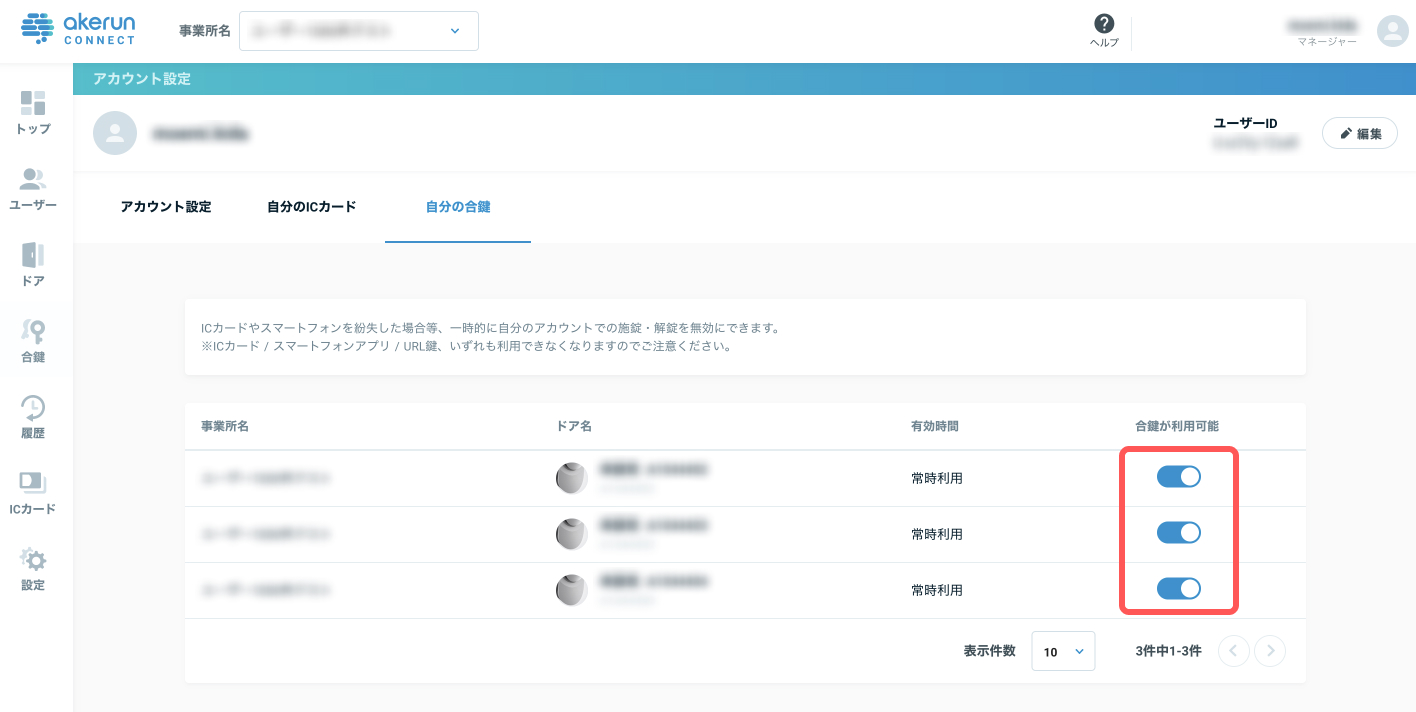Image resolution: width=1416 pixels, height=712 pixels.
Task: Open ユーザー in the sidebar
Action: [33, 188]
